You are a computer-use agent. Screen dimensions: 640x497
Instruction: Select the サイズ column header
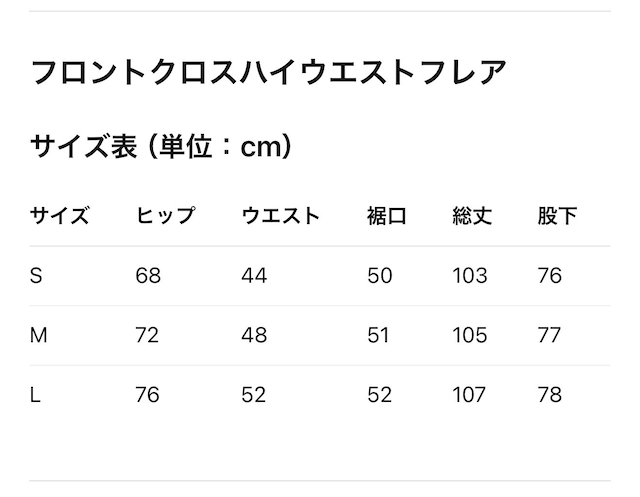59,216
